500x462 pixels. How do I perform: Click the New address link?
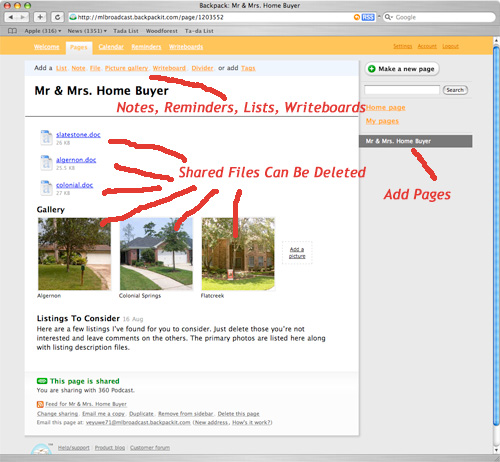[212, 422]
